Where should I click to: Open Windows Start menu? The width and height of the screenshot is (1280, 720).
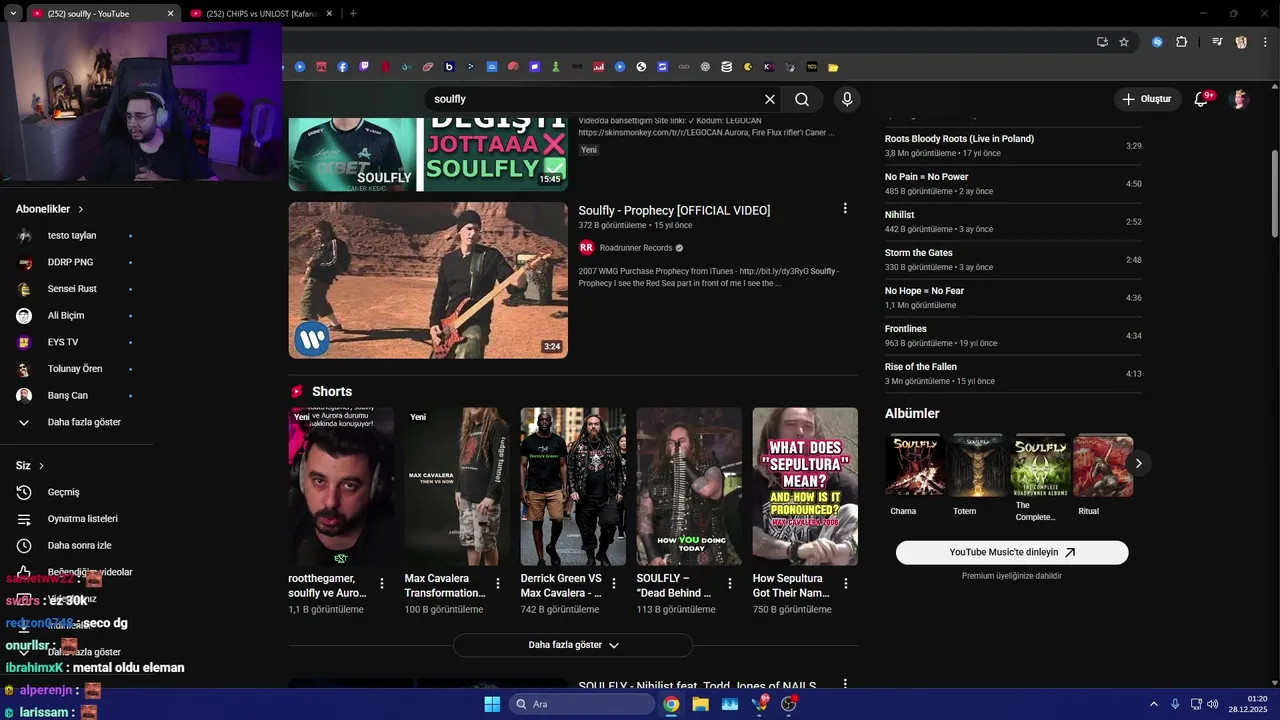point(492,704)
